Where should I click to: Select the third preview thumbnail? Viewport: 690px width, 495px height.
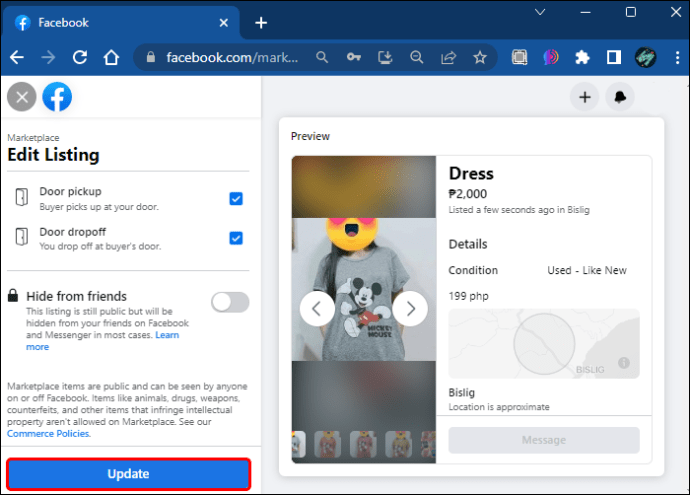click(x=363, y=444)
